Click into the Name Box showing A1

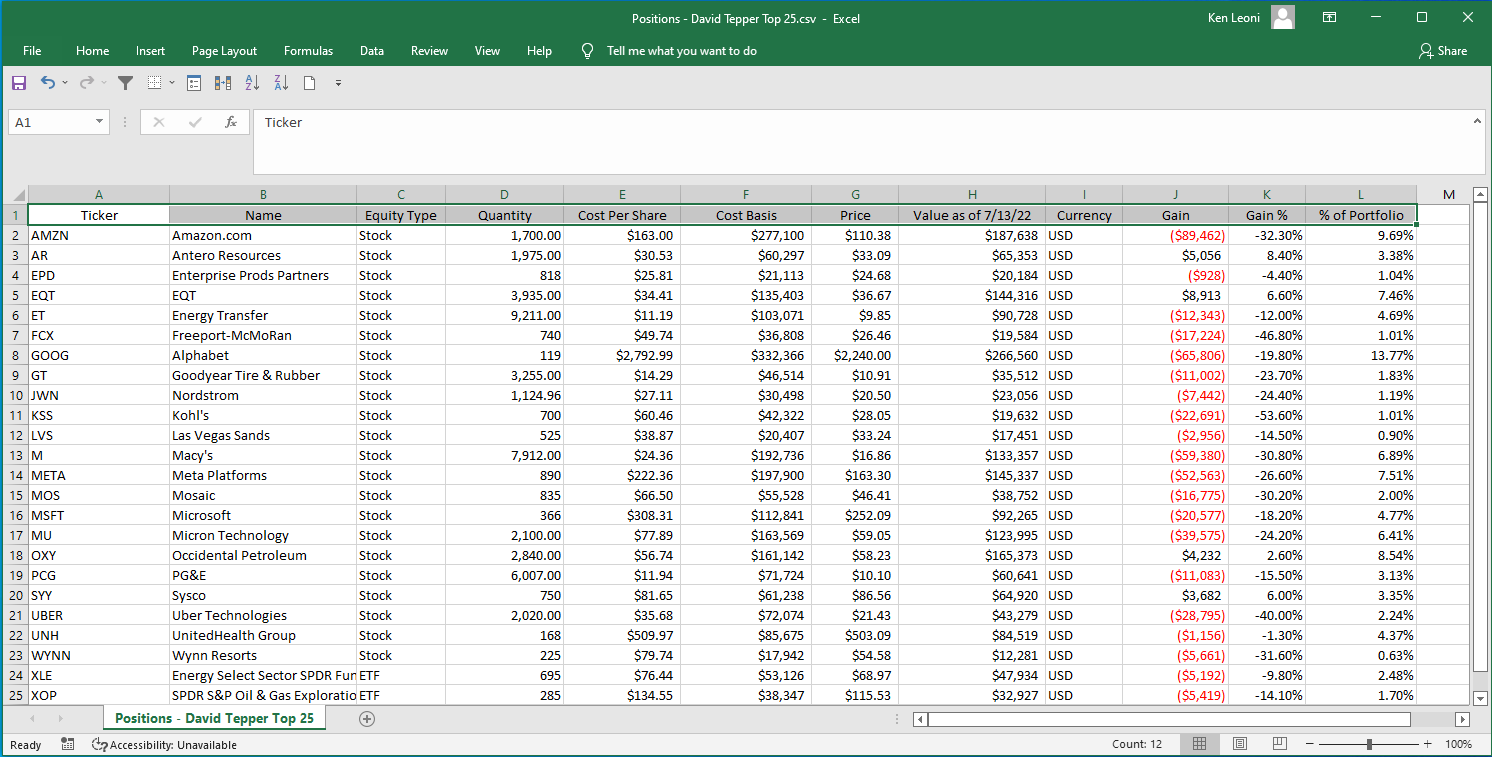(50, 122)
